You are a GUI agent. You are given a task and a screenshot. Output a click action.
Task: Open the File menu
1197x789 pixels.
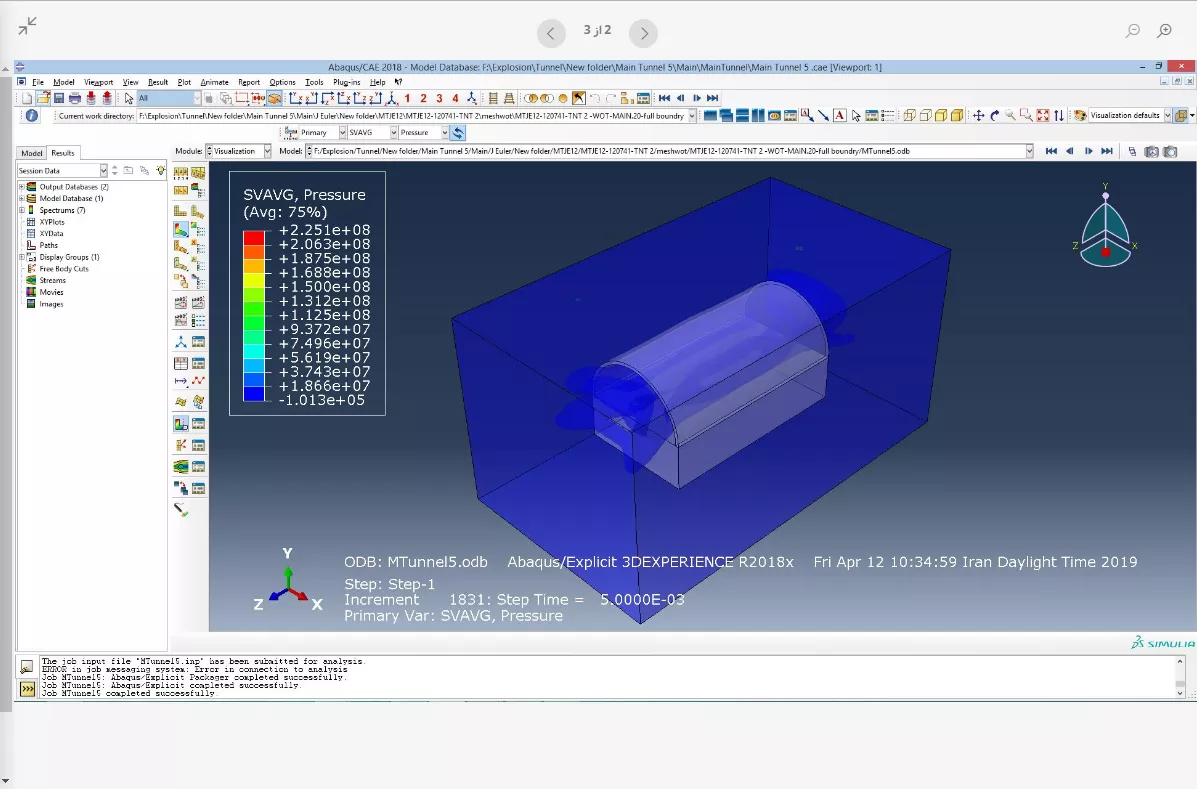pos(37,82)
